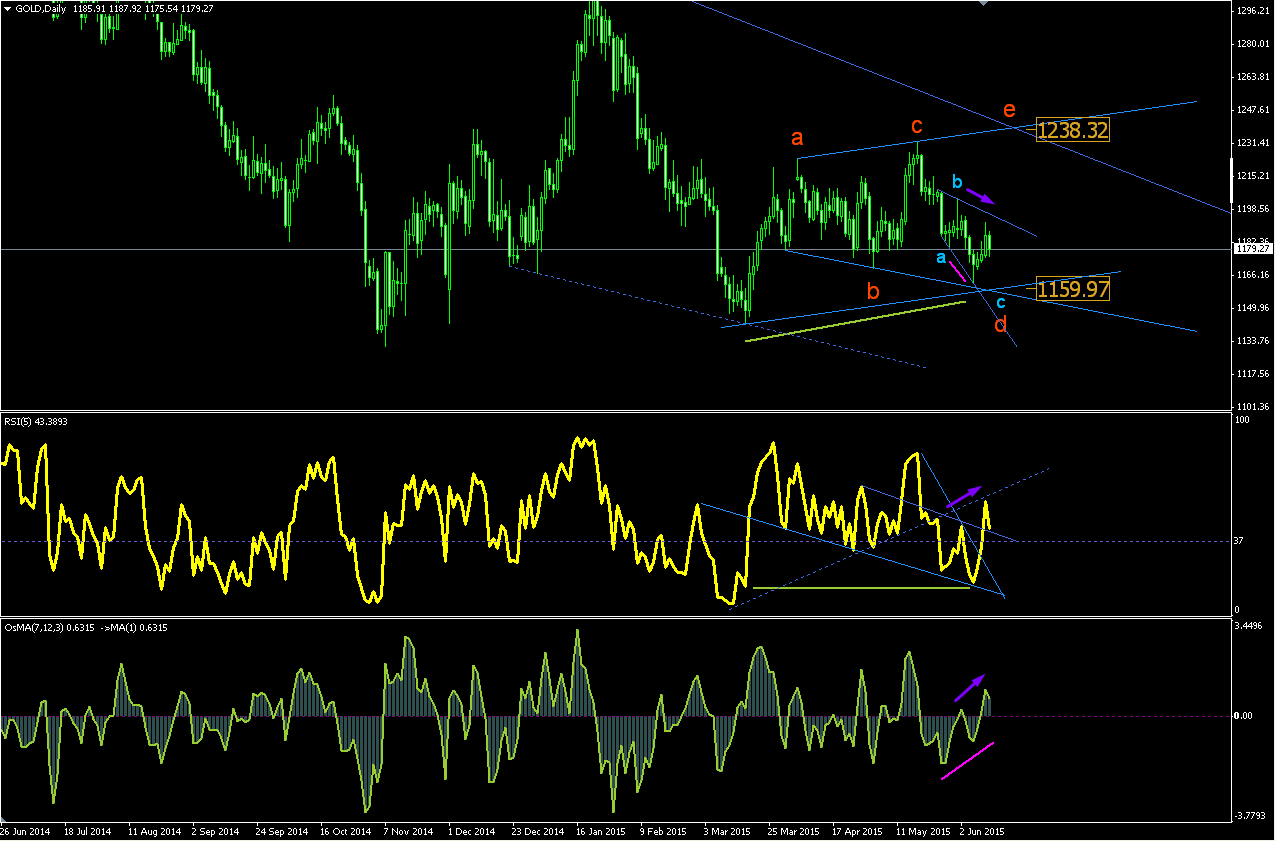Click the OsMA scale value 3.4496
The height and width of the screenshot is (841, 1275).
click(x=1250, y=626)
